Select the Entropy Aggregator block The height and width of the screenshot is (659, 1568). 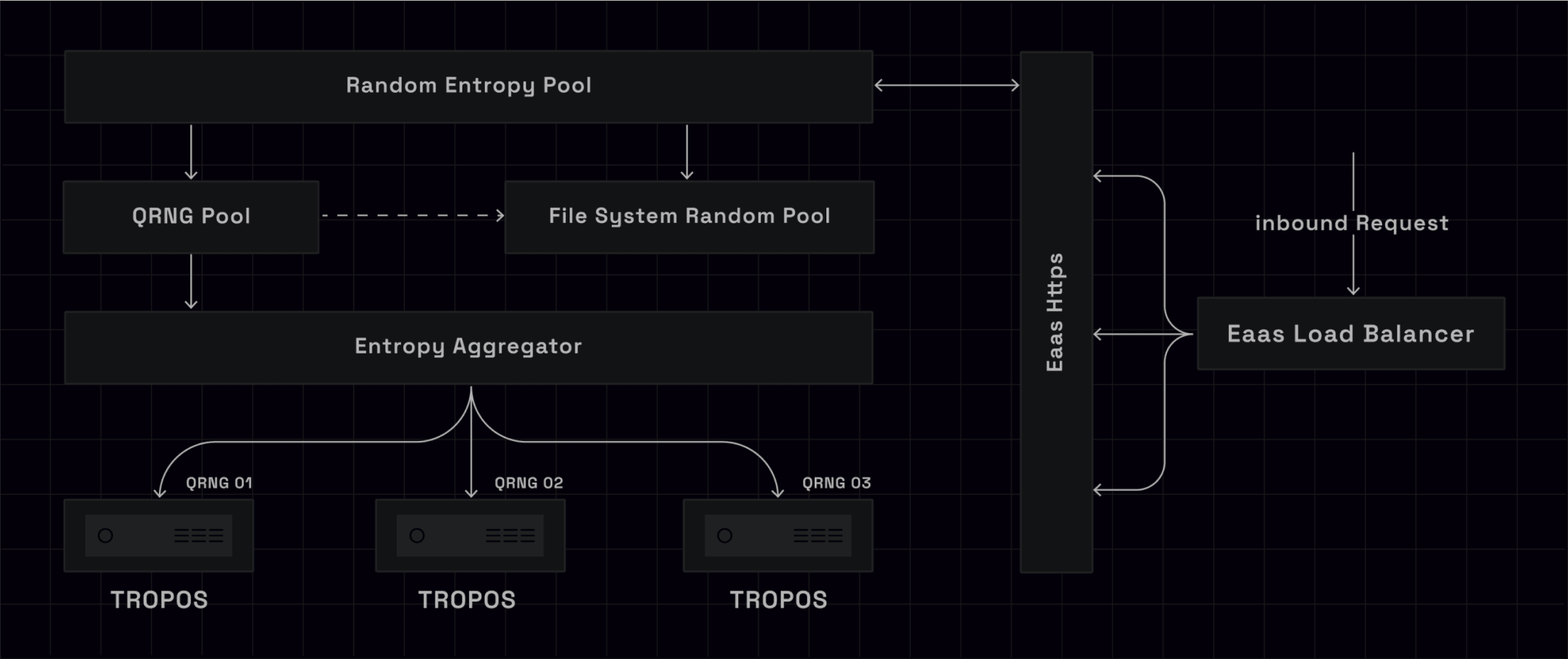468,347
